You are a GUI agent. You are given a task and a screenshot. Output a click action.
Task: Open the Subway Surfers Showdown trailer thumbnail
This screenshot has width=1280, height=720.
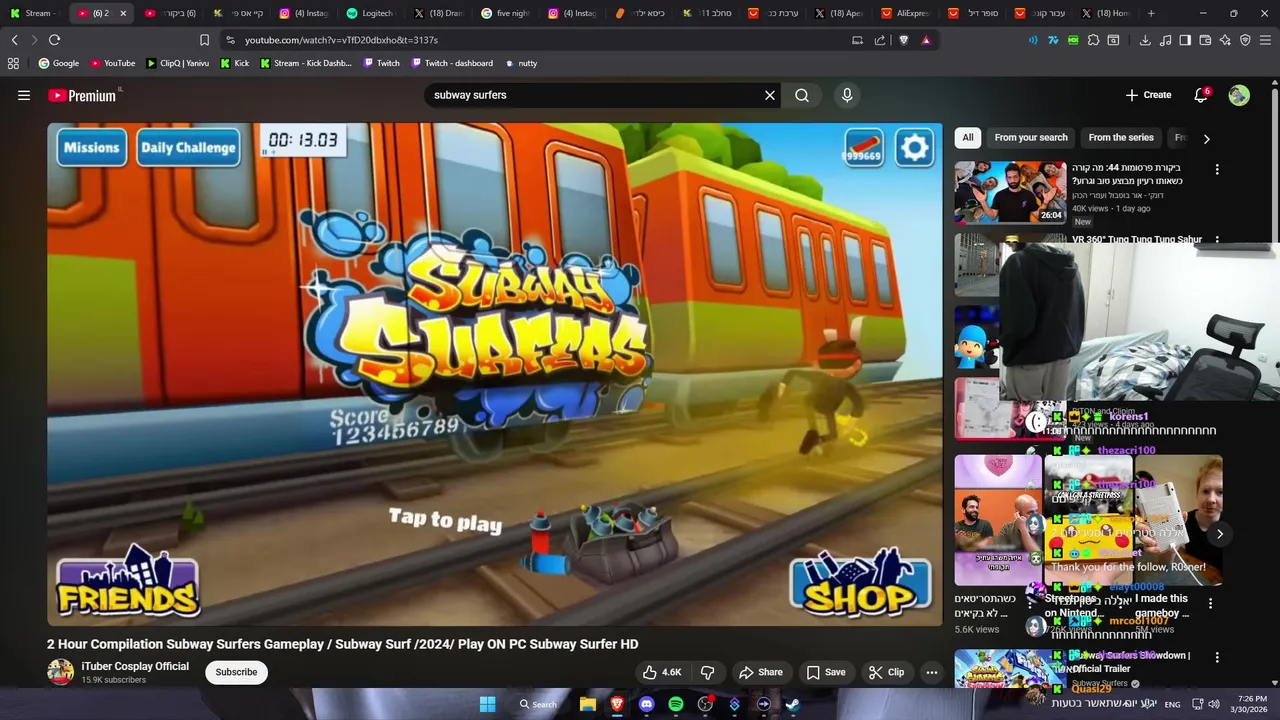(1010, 668)
